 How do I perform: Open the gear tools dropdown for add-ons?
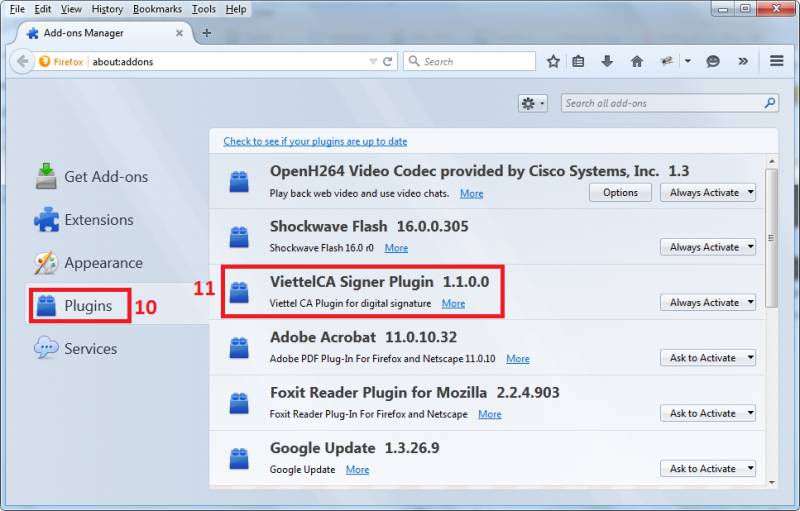pyautogui.click(x=533, y=104)
